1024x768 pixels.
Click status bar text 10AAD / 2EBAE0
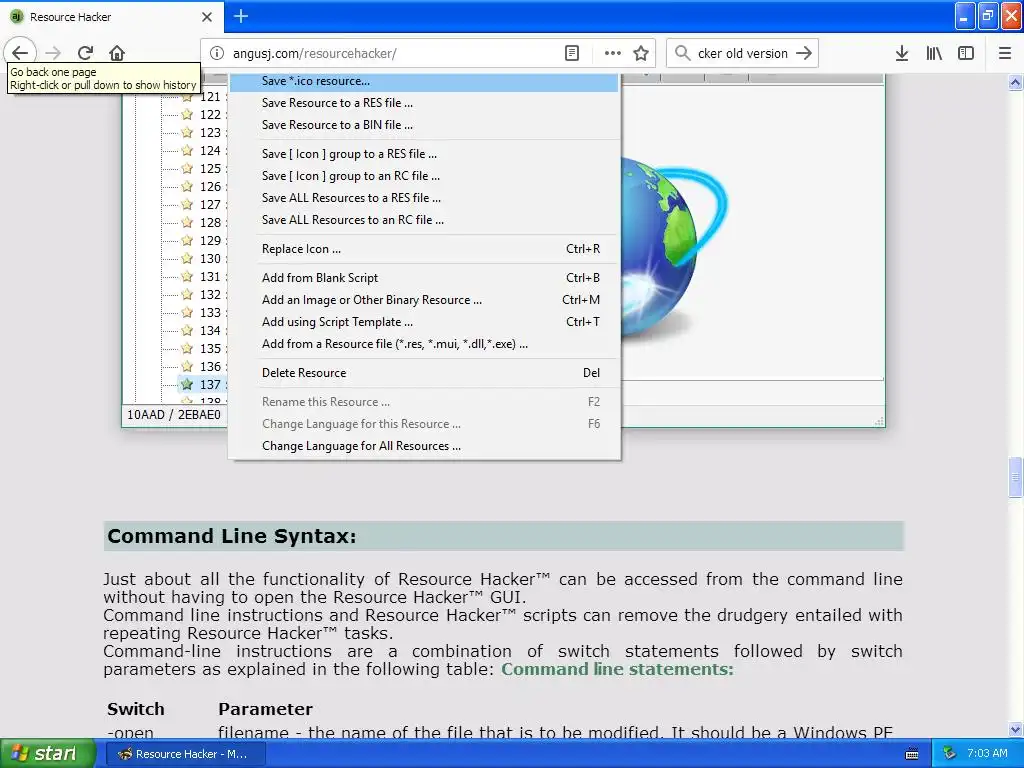174,415
